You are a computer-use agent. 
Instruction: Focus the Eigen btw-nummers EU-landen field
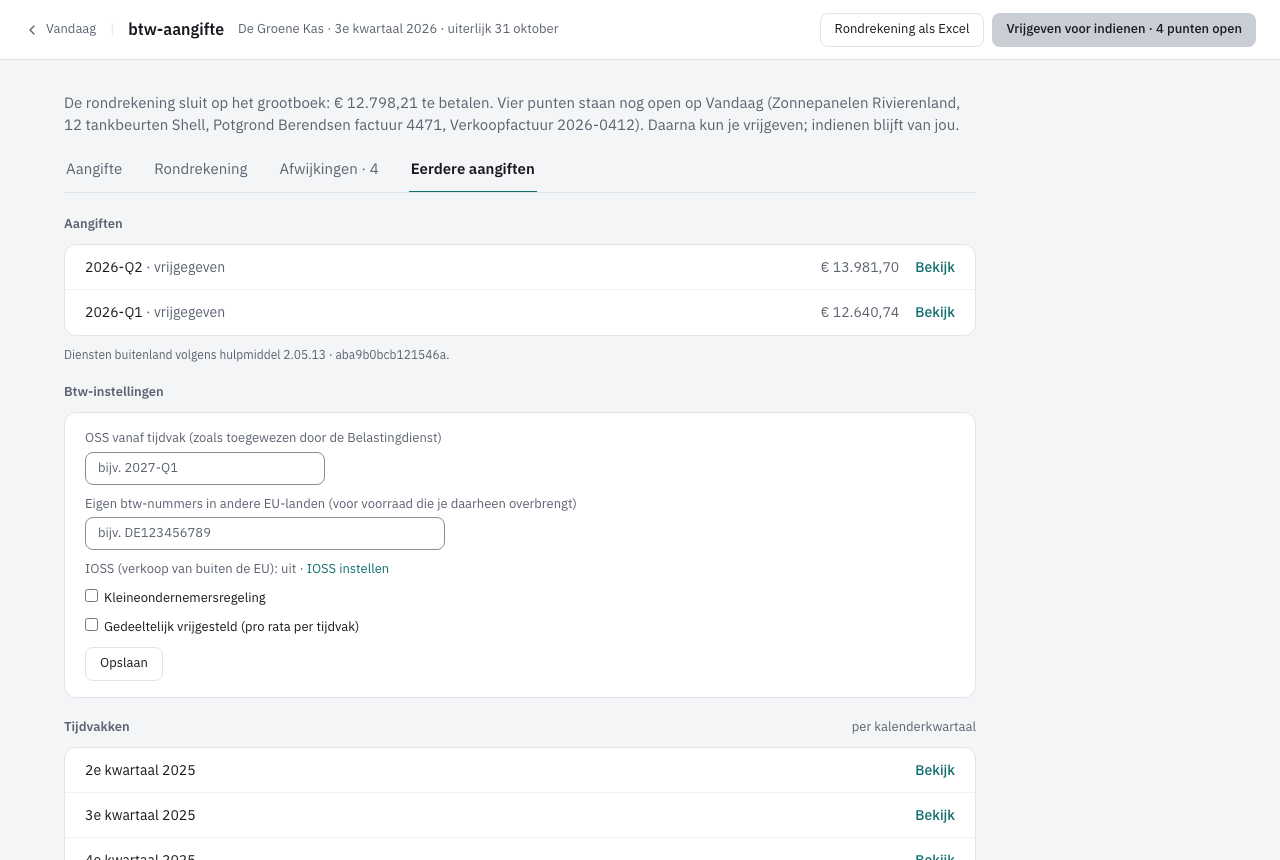(x=265, y=533)
